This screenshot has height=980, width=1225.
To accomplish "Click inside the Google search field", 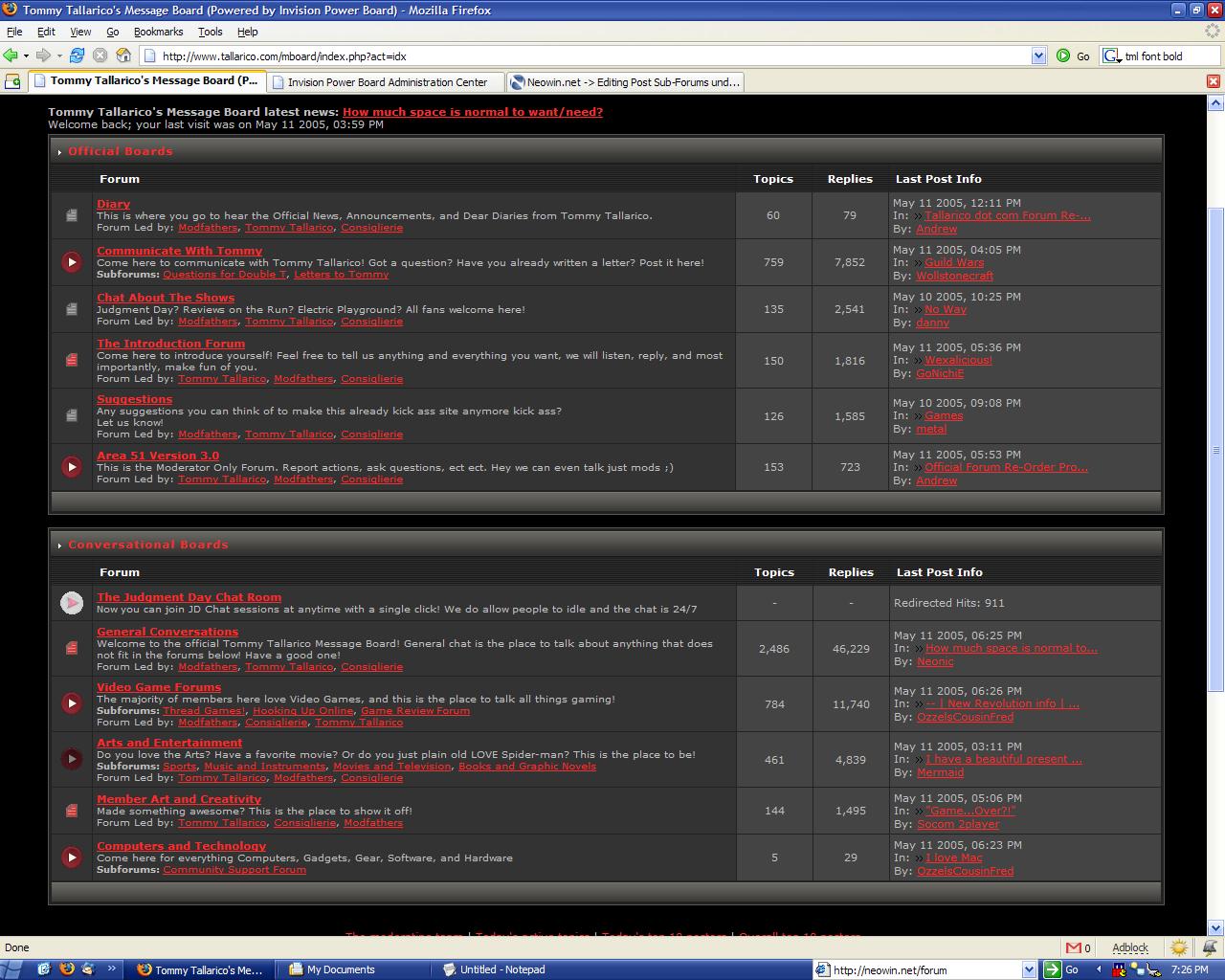I will pos(1163,55).
